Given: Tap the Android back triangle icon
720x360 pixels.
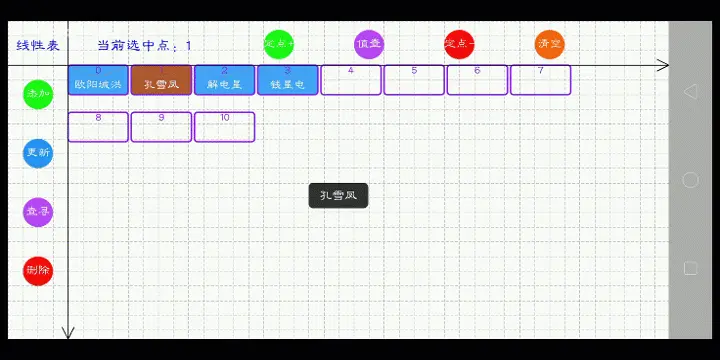Looking at the screenshot, I should [x=690, y=92].
